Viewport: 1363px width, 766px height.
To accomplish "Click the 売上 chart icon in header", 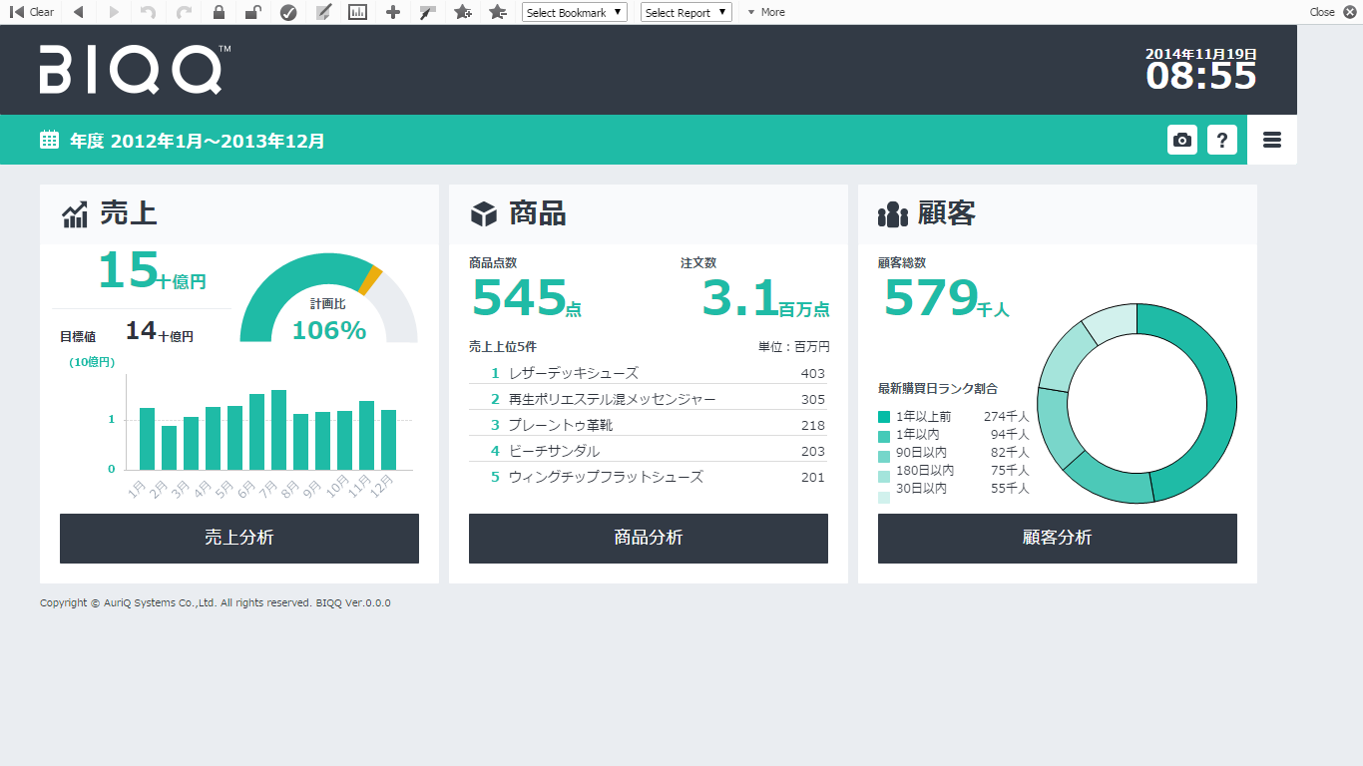I will tap(75, 214).
